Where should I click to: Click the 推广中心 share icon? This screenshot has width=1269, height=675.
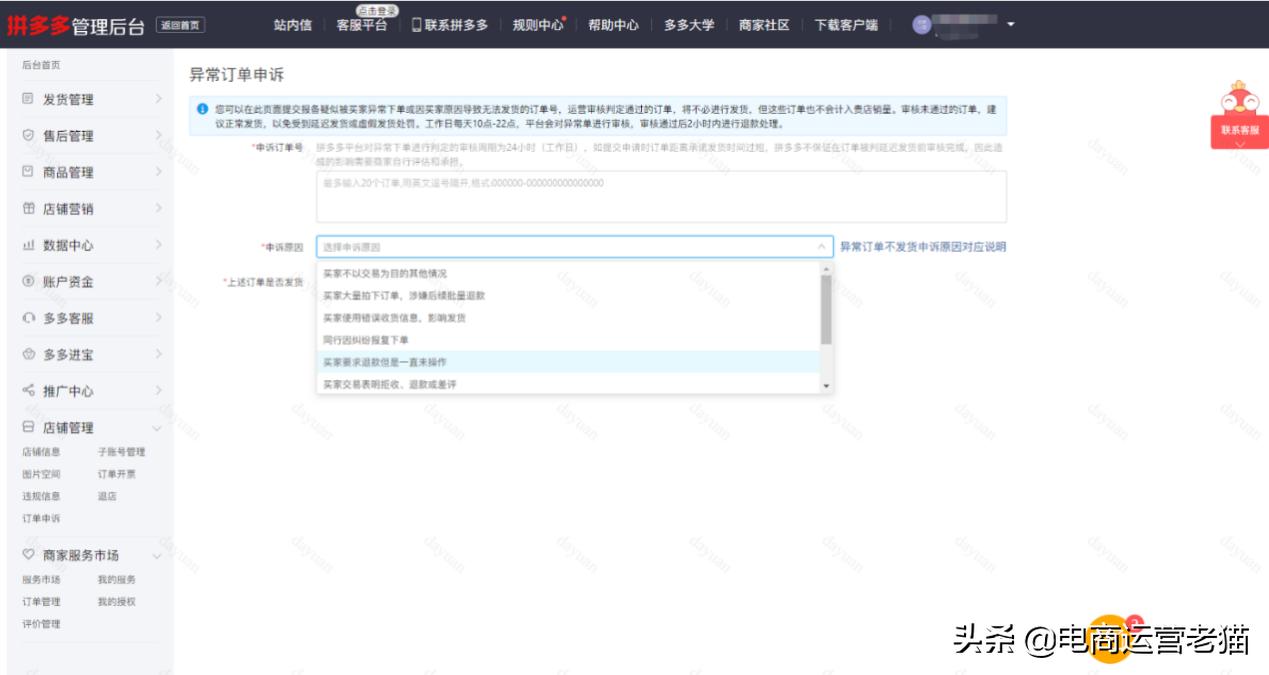pos(28,391)
